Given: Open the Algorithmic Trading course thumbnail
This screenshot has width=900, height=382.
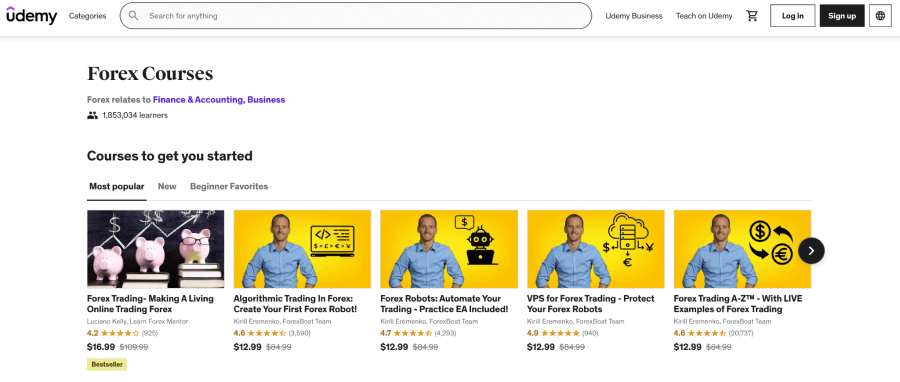Looking at the screenshot, I should click(x=302, y=249).
